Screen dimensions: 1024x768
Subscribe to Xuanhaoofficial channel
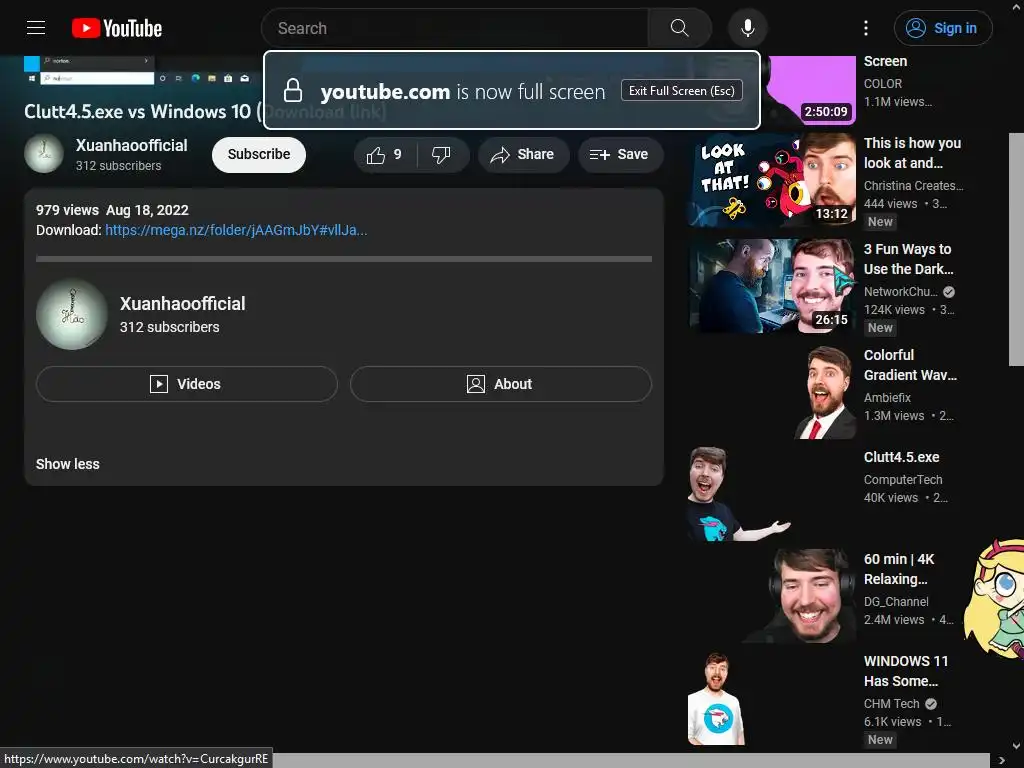point(259,155)
